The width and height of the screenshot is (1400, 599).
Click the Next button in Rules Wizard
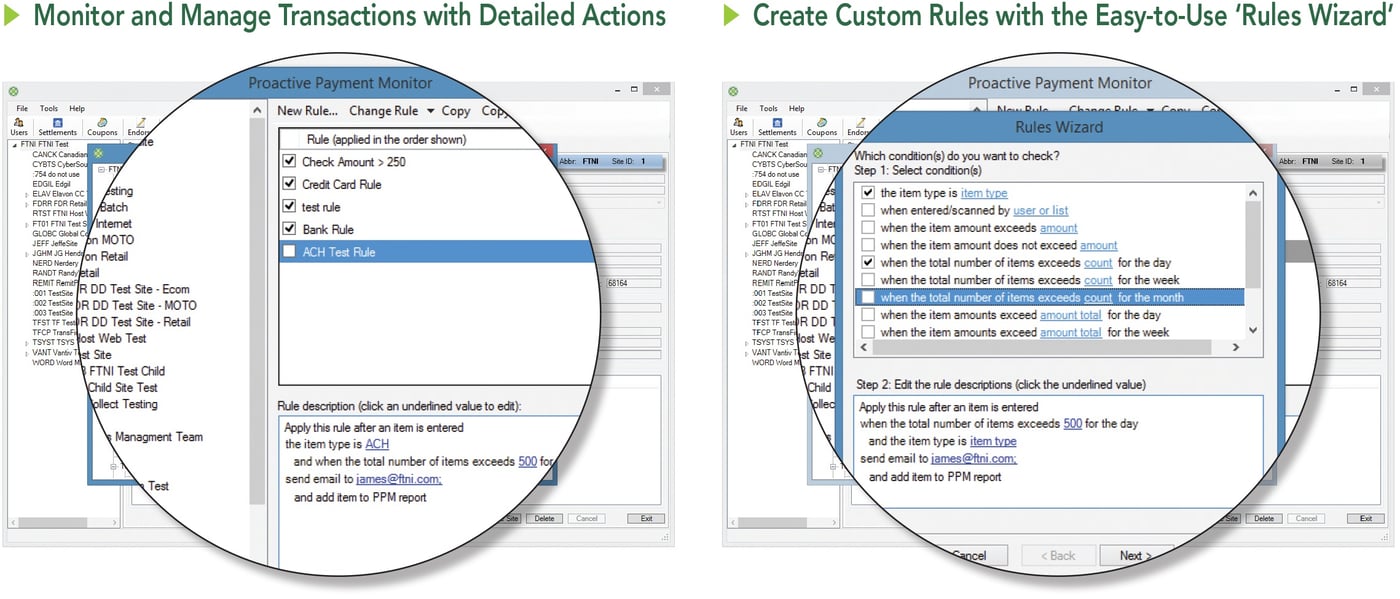coord(1135,556)
